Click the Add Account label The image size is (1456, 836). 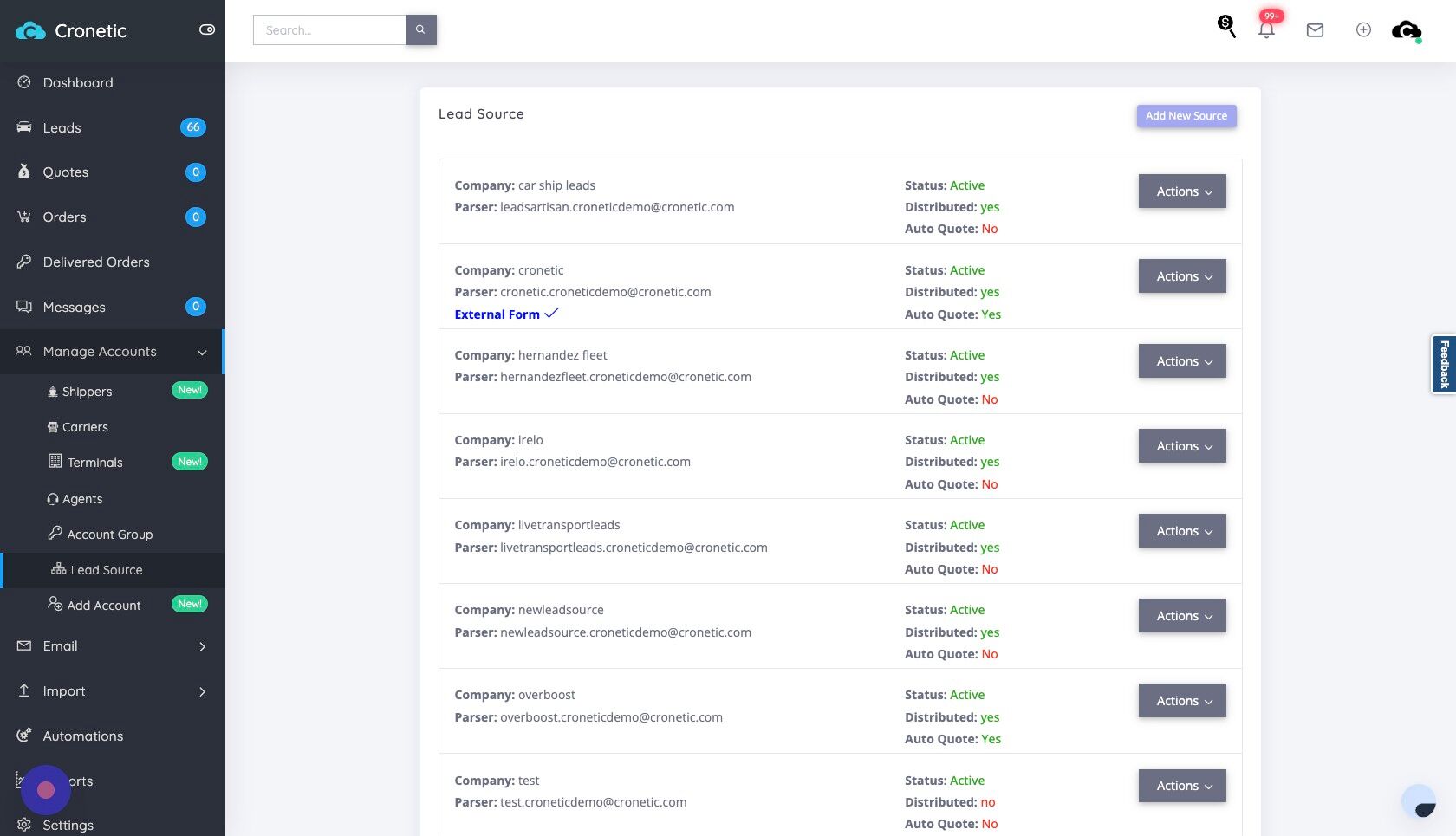[104, 606]
